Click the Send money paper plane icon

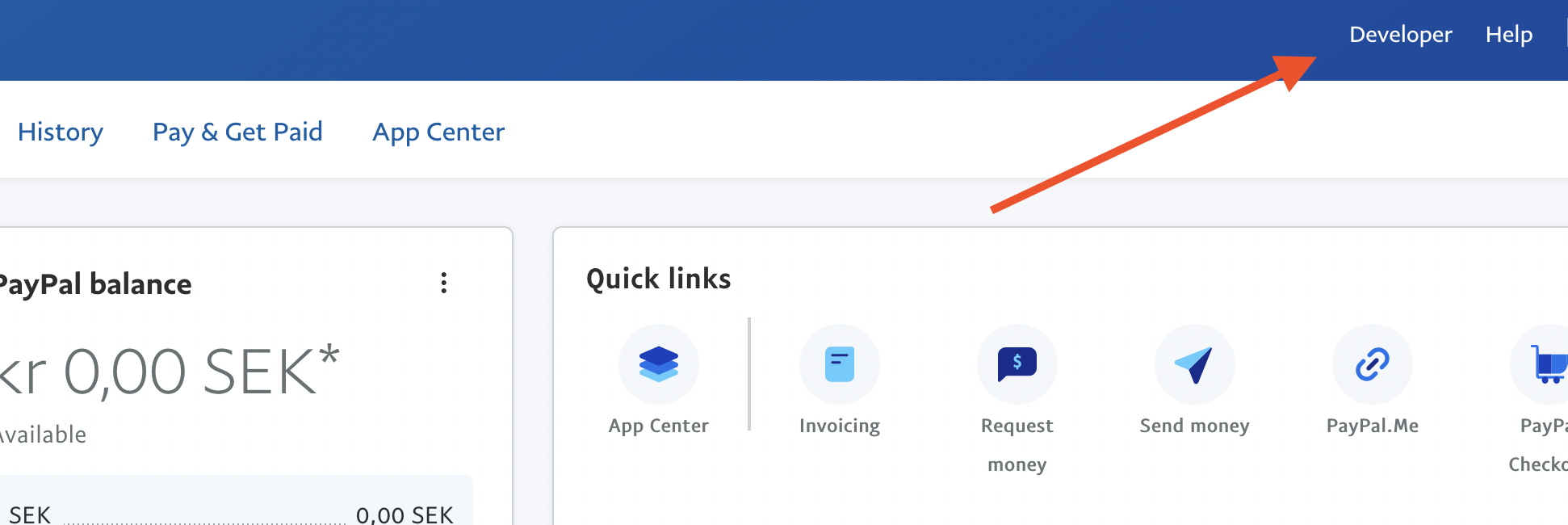(1194, 364)
